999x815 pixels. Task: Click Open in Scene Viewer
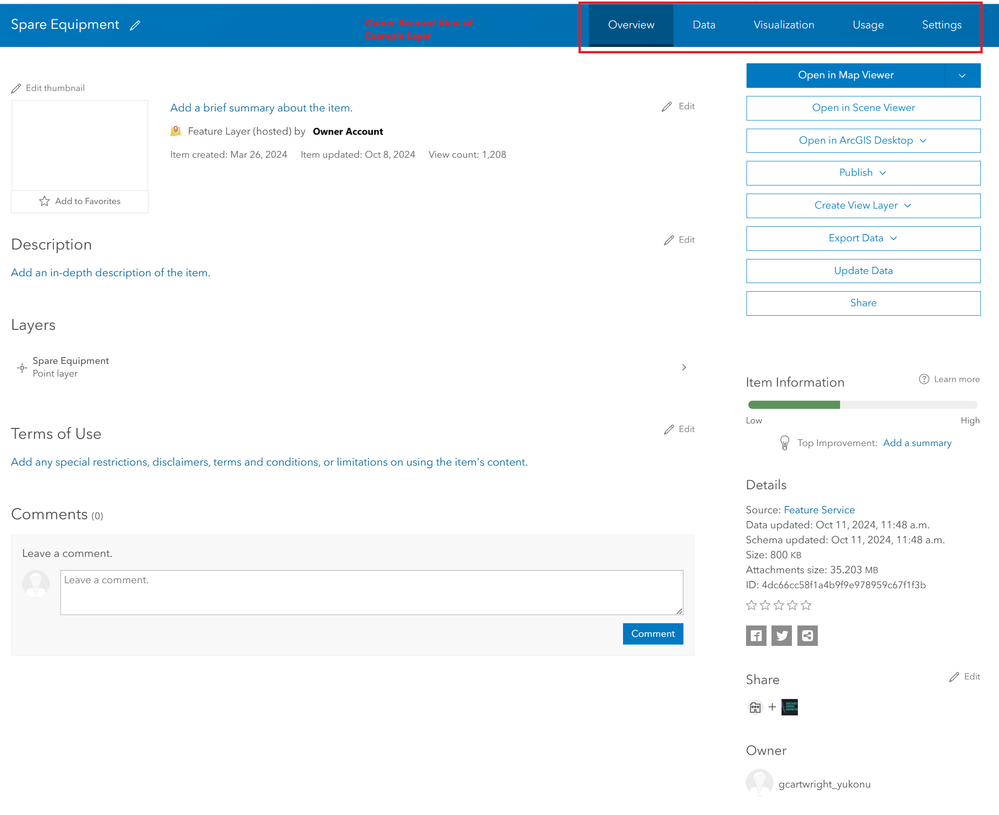pos(863,108)
